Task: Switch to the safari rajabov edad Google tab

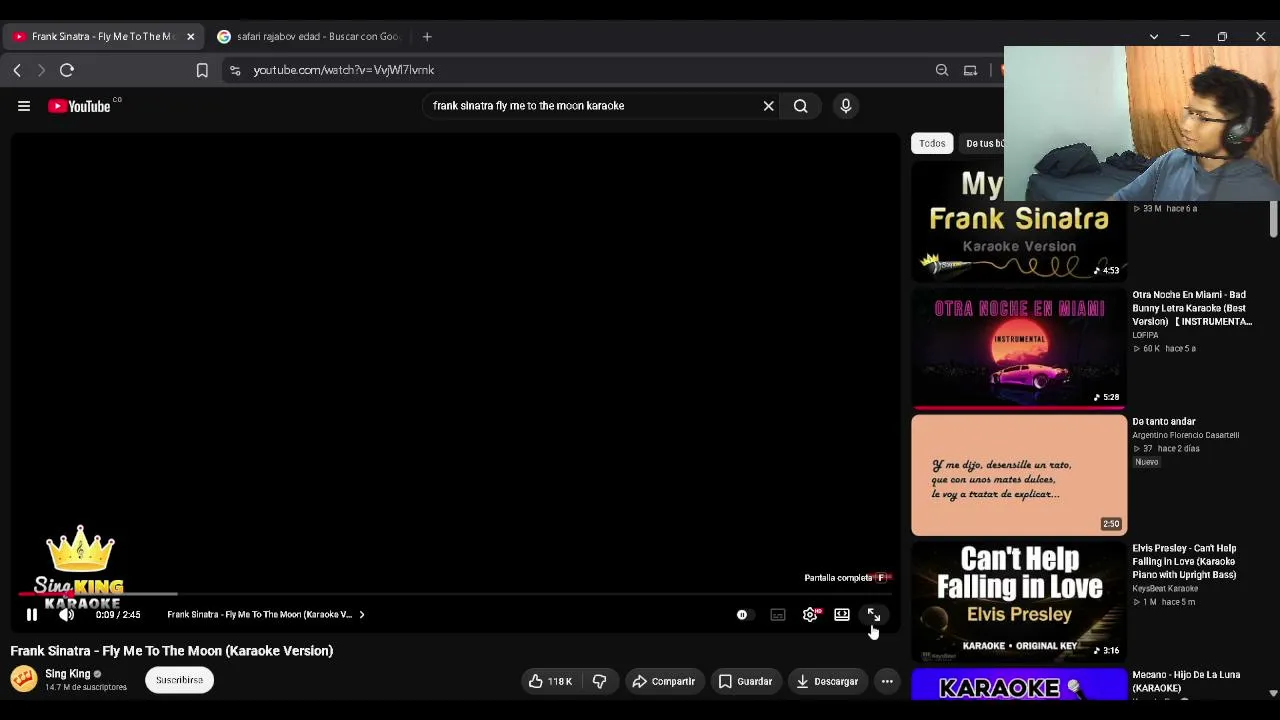Action: tap(309, 36)
